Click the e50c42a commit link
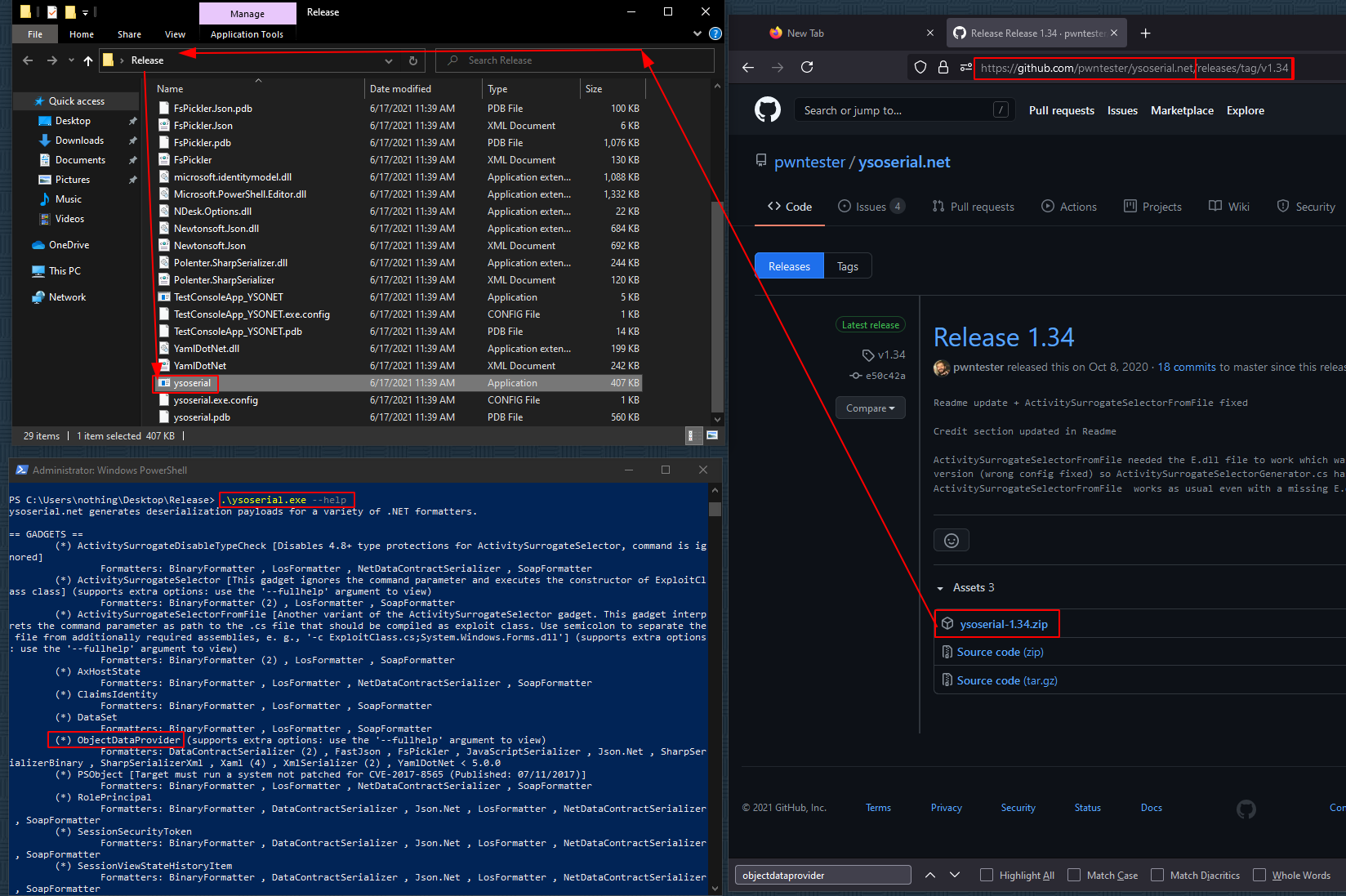Viewport: 1346px width, 896px height. pos(878,376)
